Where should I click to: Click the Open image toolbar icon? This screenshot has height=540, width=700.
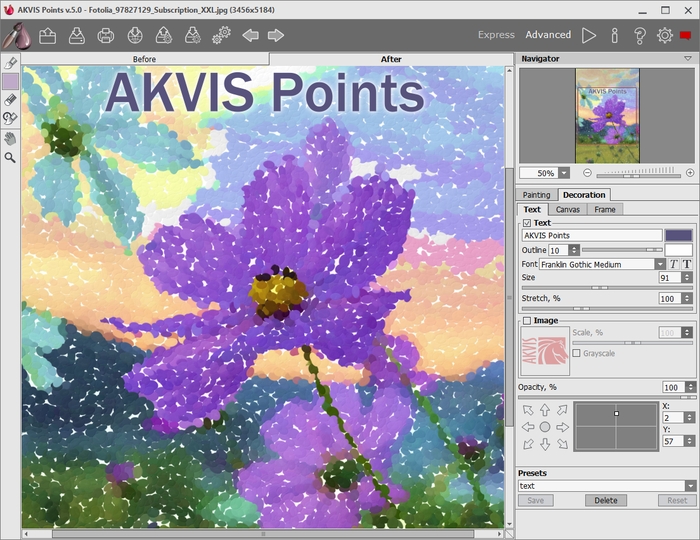pyautogui.click(x=47, y=35)
